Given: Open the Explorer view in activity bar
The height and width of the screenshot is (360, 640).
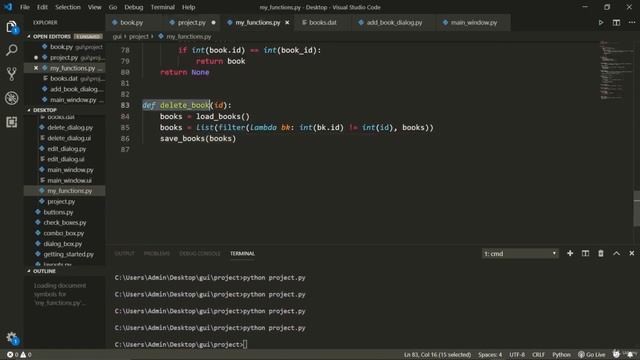Looking at the screenshot, I should (x=11, y=27).
